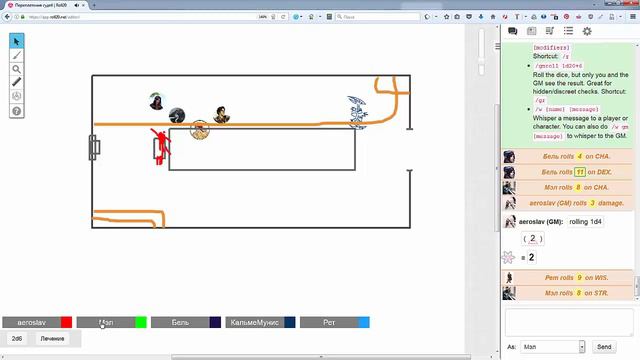The image size is (640, 360).
Task: Click 'aeroslav (GM) rolls 3 damage' message
Action: (567, 203)
